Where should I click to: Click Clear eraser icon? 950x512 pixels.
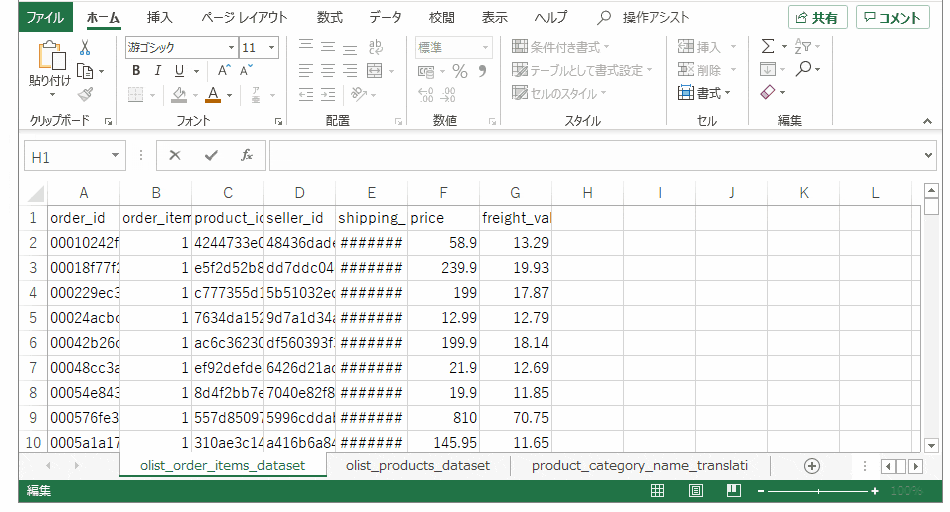(768, 92)
